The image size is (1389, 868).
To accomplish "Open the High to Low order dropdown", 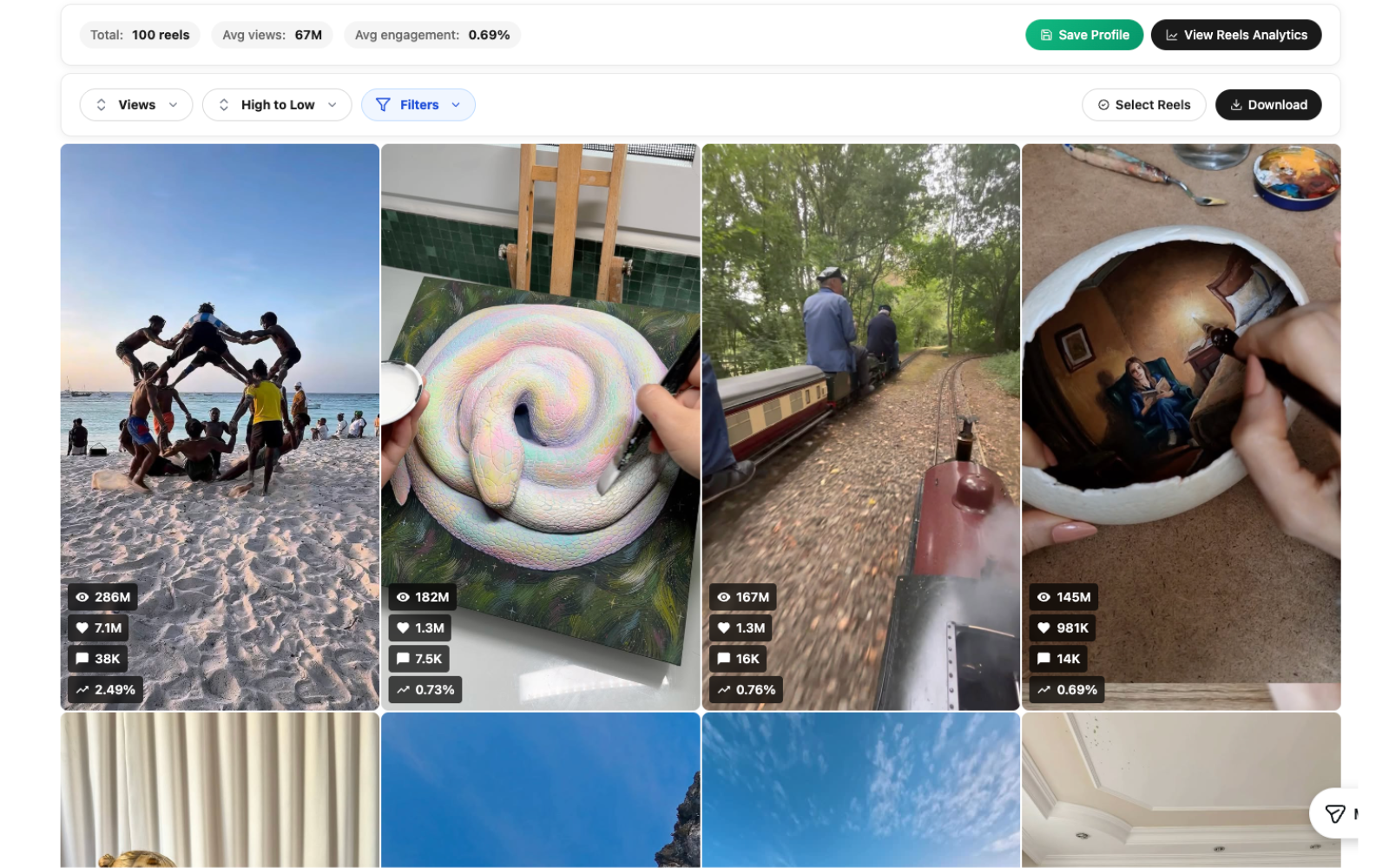I will click(277, 105).
